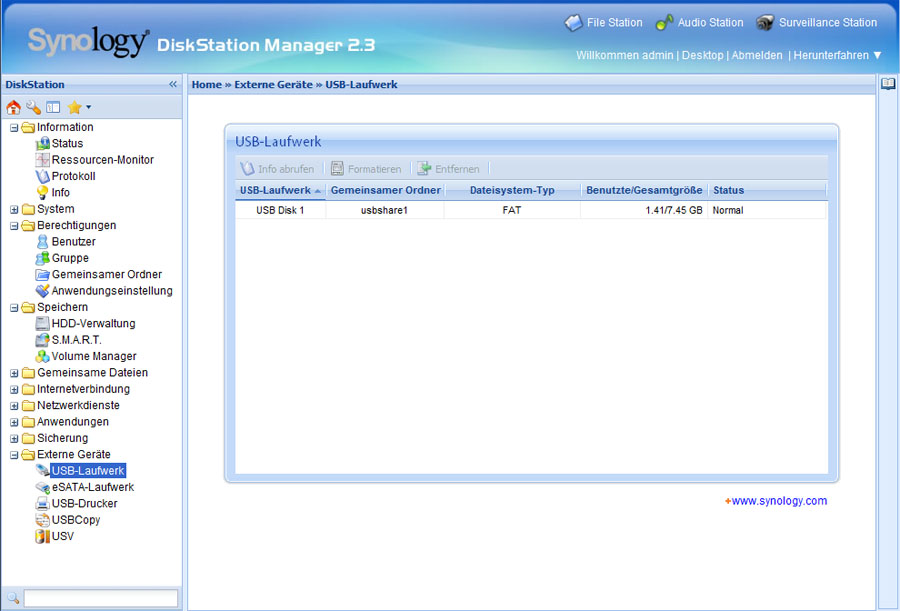This screenshot has width=900, height=611.
Task: Click Abmelden to log out
Action: pyautogui.click(x=757, y=56)
